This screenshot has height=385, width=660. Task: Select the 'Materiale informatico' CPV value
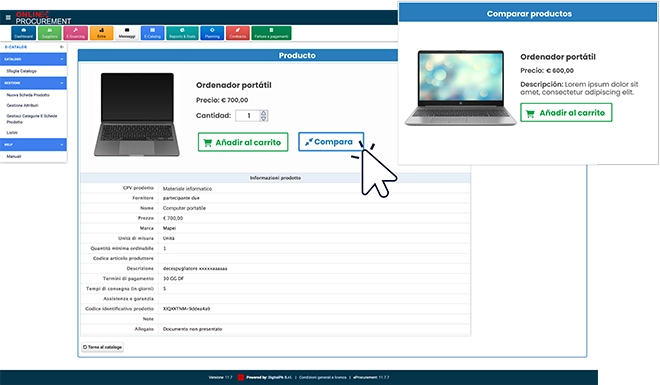(187, 189)
